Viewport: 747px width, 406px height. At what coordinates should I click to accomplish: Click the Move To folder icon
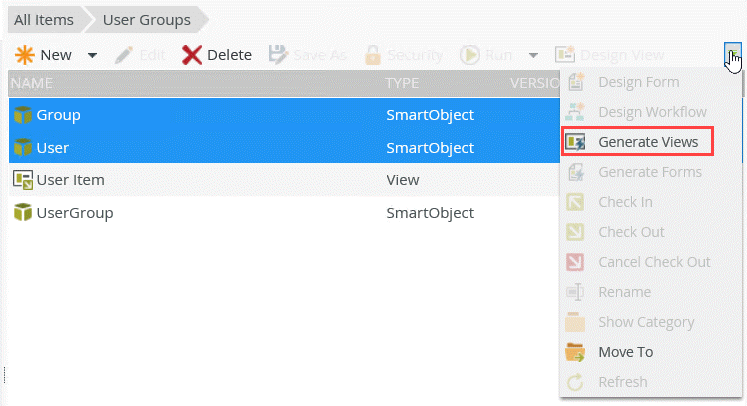[575, 352]
